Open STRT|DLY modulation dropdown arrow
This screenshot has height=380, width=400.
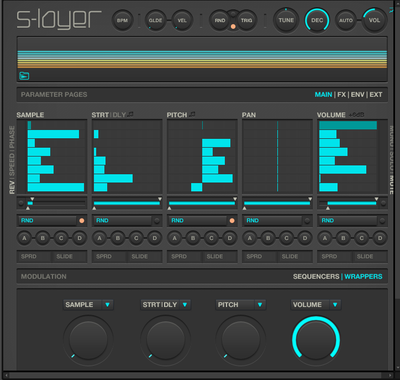[x=185, y=305]
